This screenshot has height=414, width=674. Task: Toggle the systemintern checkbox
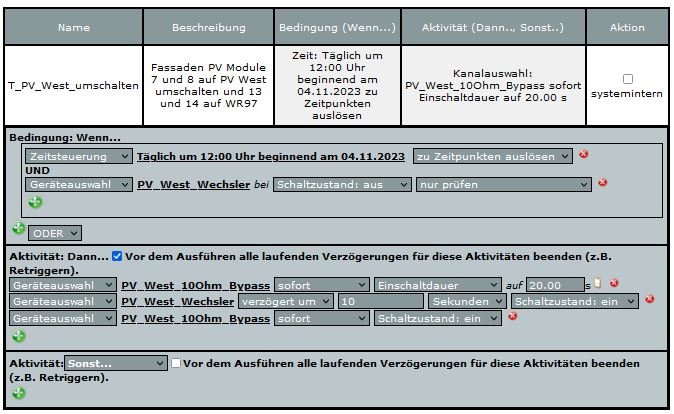click(628, 79)
